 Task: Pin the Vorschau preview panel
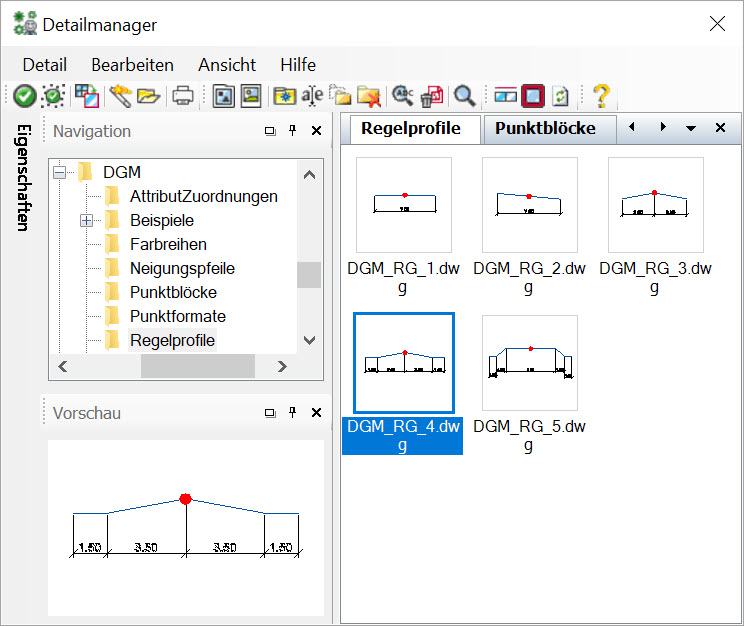click(x=293, y=413)
